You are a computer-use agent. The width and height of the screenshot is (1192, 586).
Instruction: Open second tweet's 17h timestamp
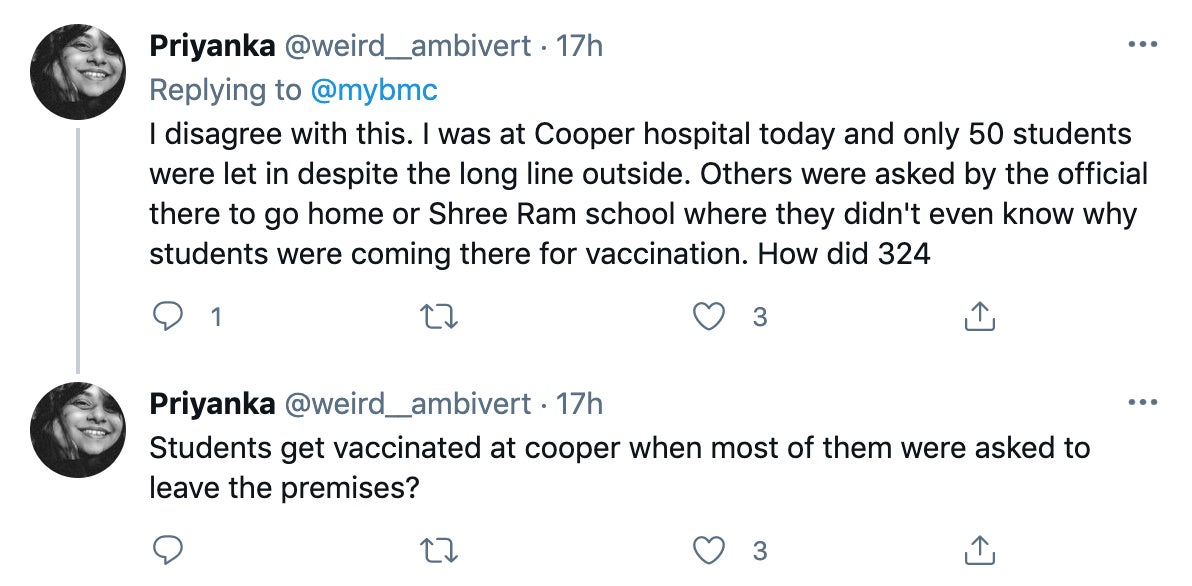click(579, 404)
